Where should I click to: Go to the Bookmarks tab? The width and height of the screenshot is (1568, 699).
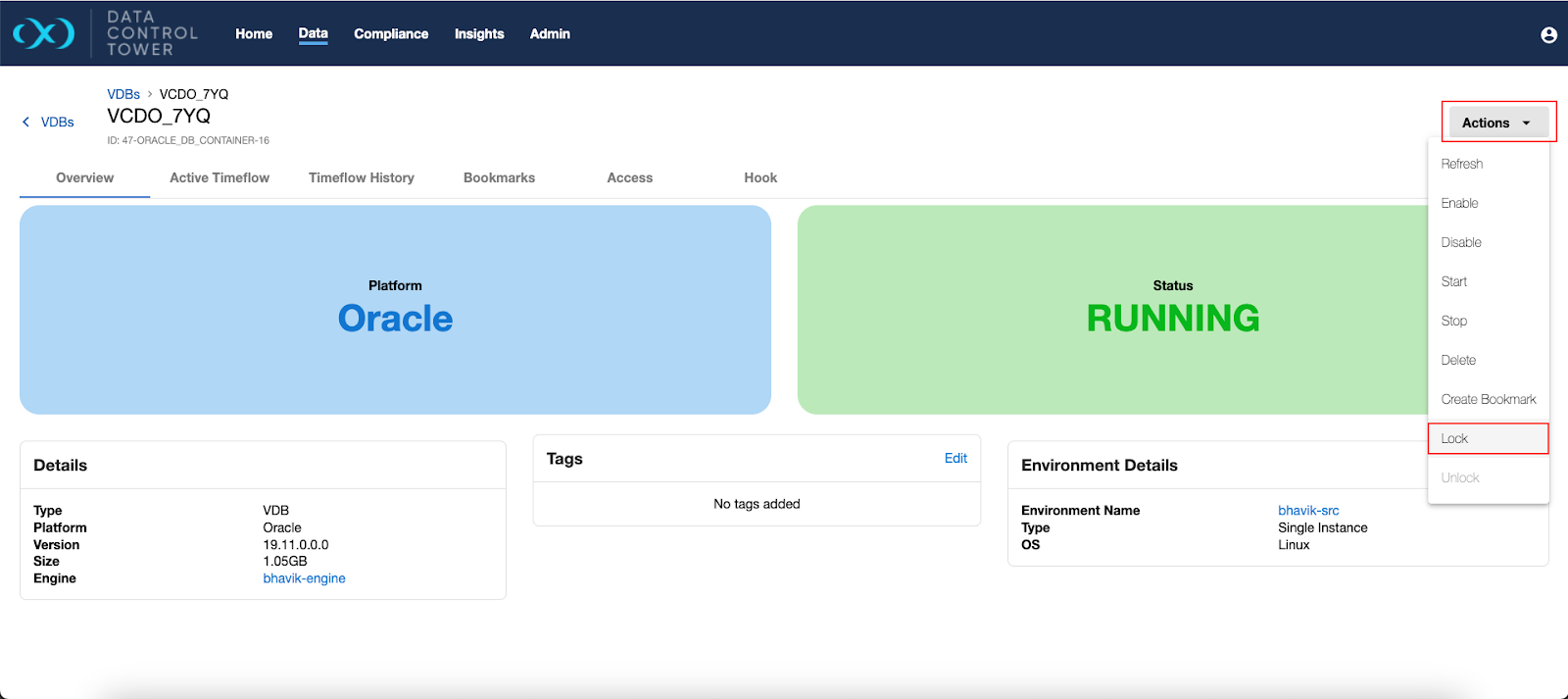[x=499, y=178]
